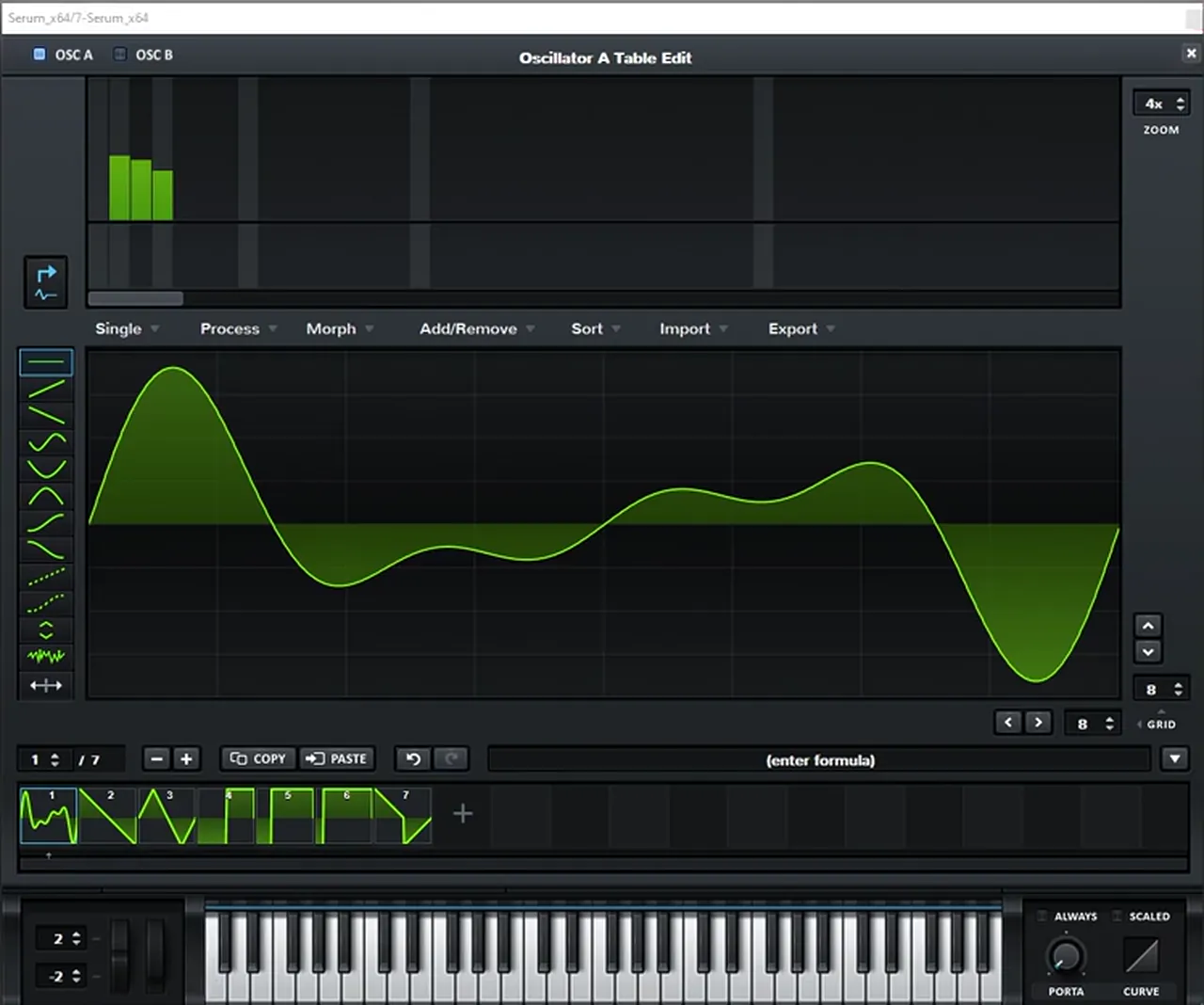Viewport: 1204px width, 1005px height.
Task: Select the vertical nudge arrows tool
Action: 46,630
